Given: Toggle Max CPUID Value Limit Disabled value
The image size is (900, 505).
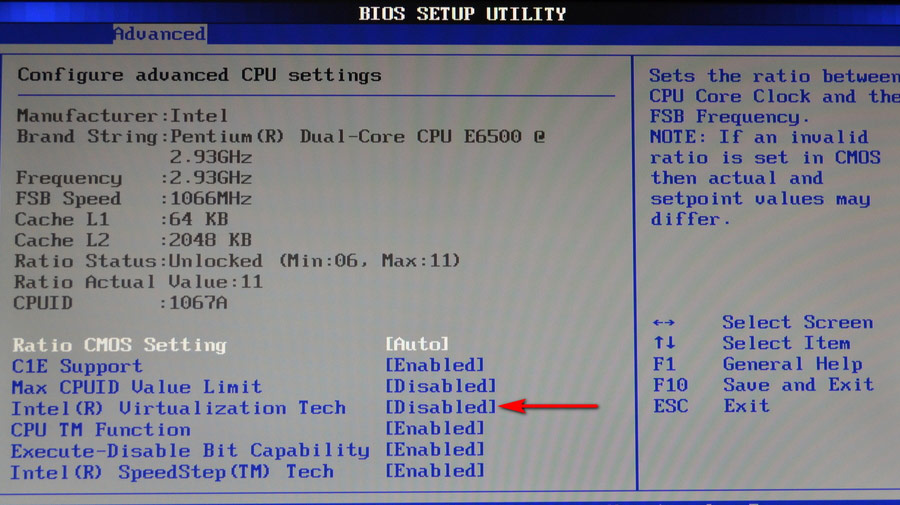Looking at the screenshot, I should coord(441,386).
